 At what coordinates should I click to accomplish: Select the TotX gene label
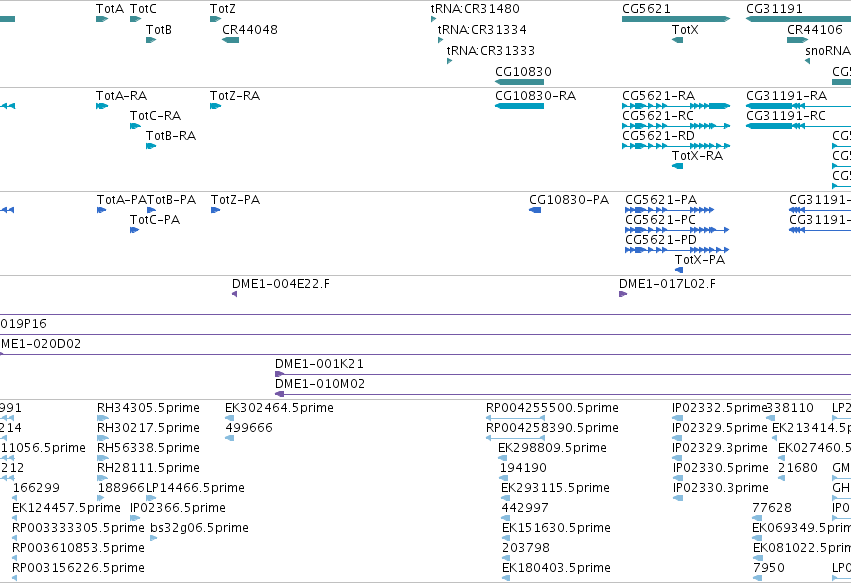(685, 30)
